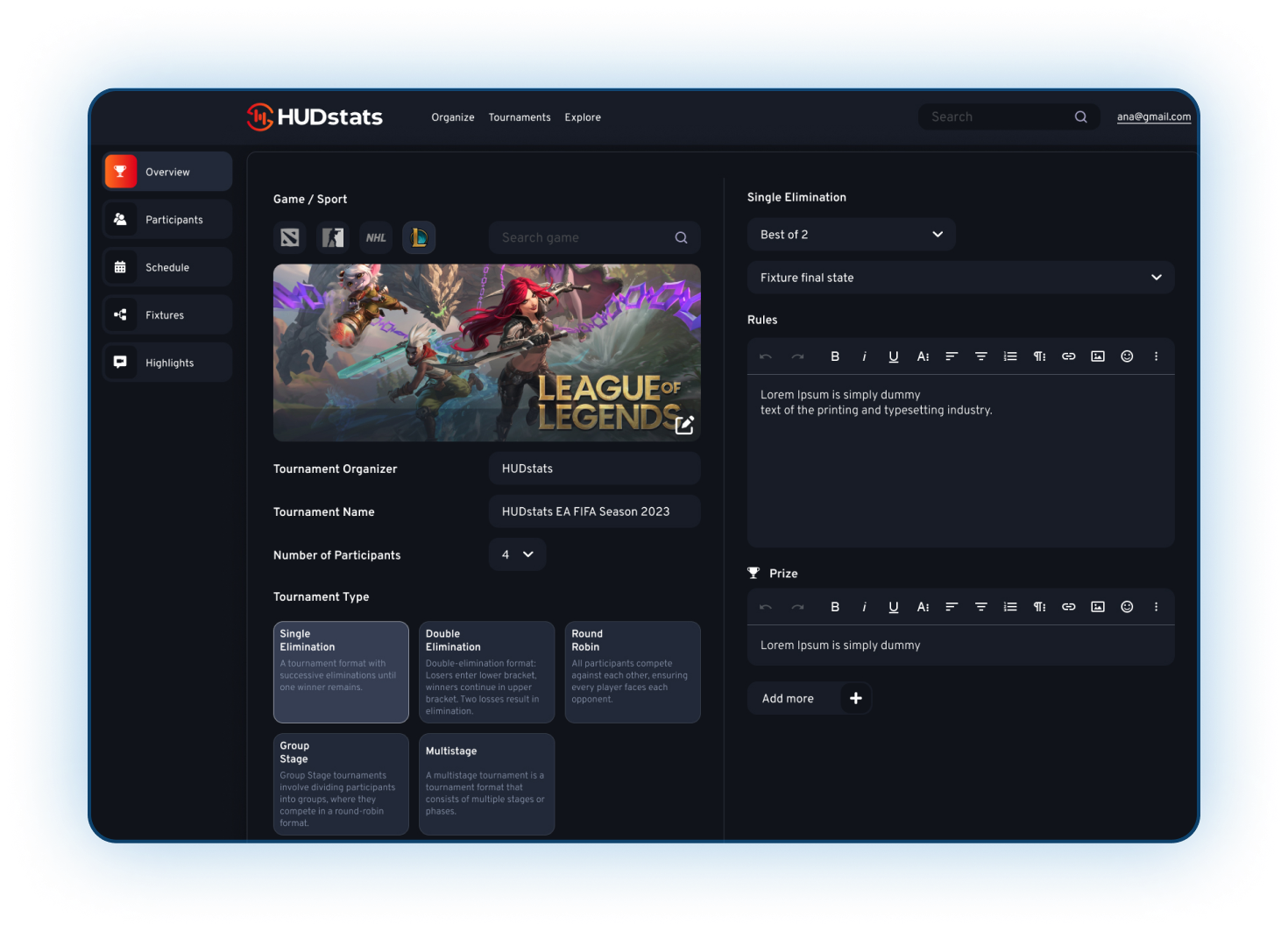Redo in the Rules editor
Viewport: 1288px width, 931px height.
(x=797, y=356)
